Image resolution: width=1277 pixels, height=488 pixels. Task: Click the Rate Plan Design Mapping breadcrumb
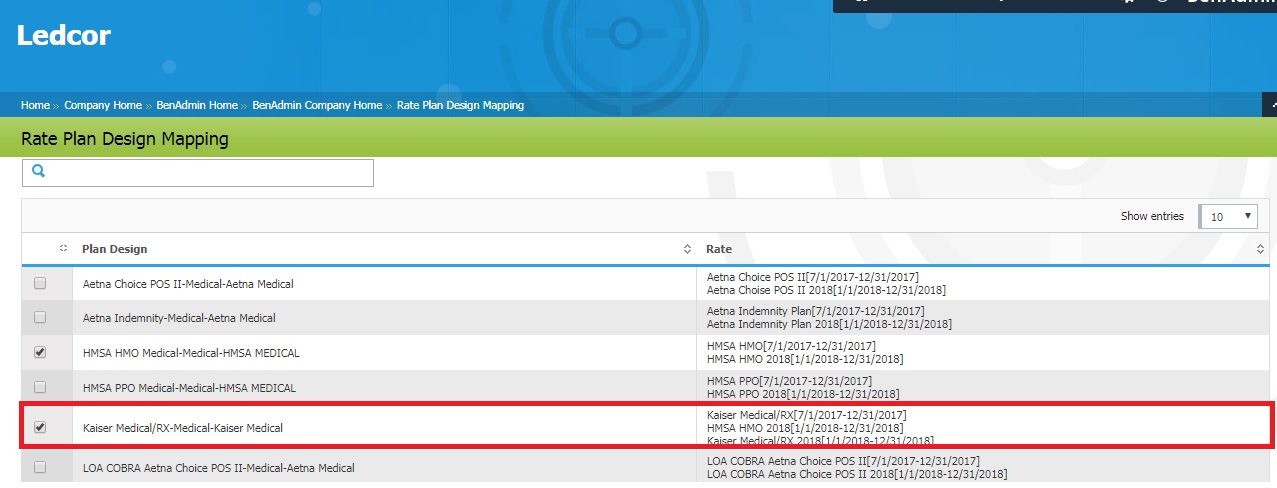(x=460, y=105)
